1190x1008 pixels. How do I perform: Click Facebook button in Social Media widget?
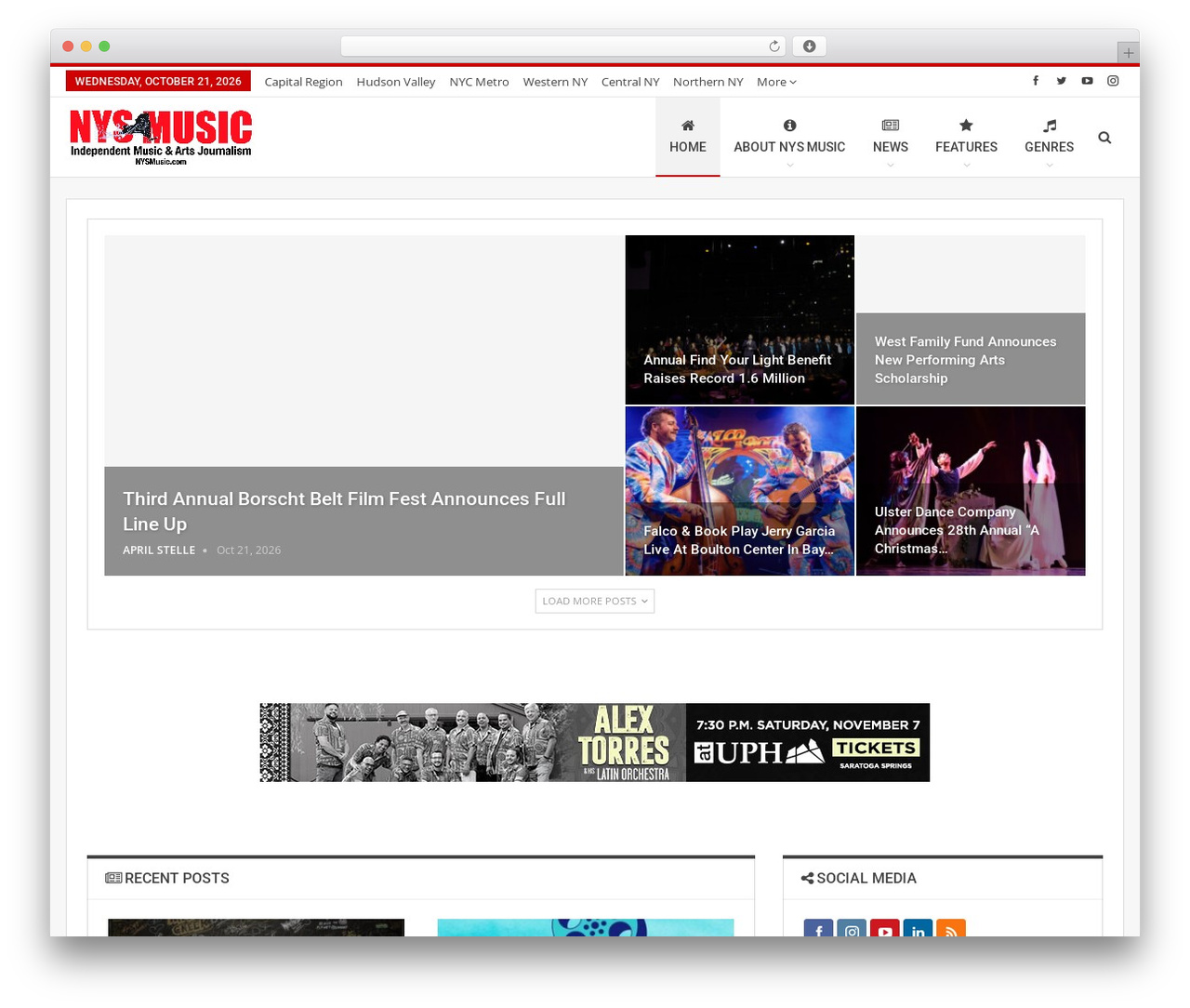coord(819,928)
